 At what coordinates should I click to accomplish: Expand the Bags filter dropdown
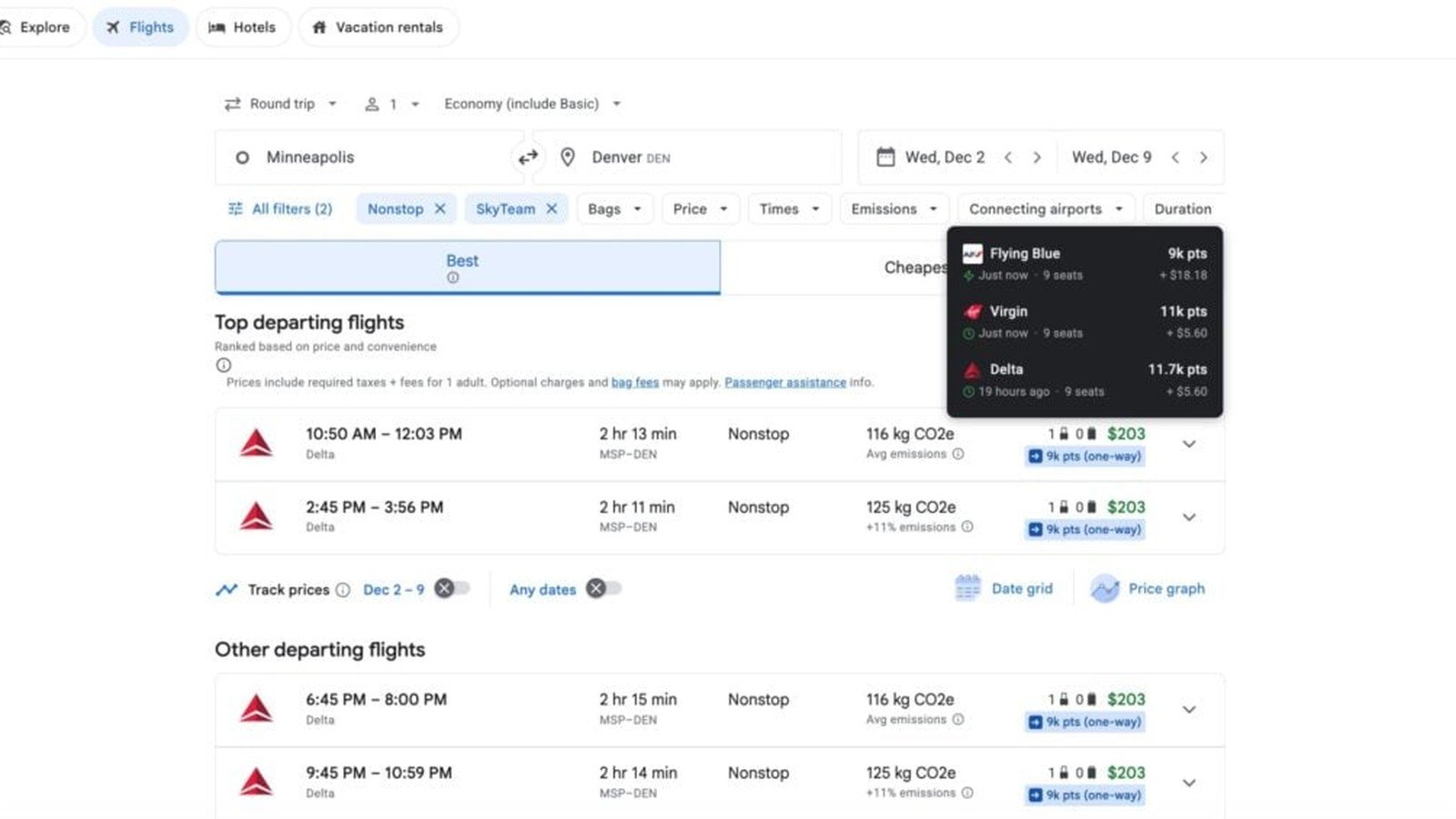(x=614, y=208)
